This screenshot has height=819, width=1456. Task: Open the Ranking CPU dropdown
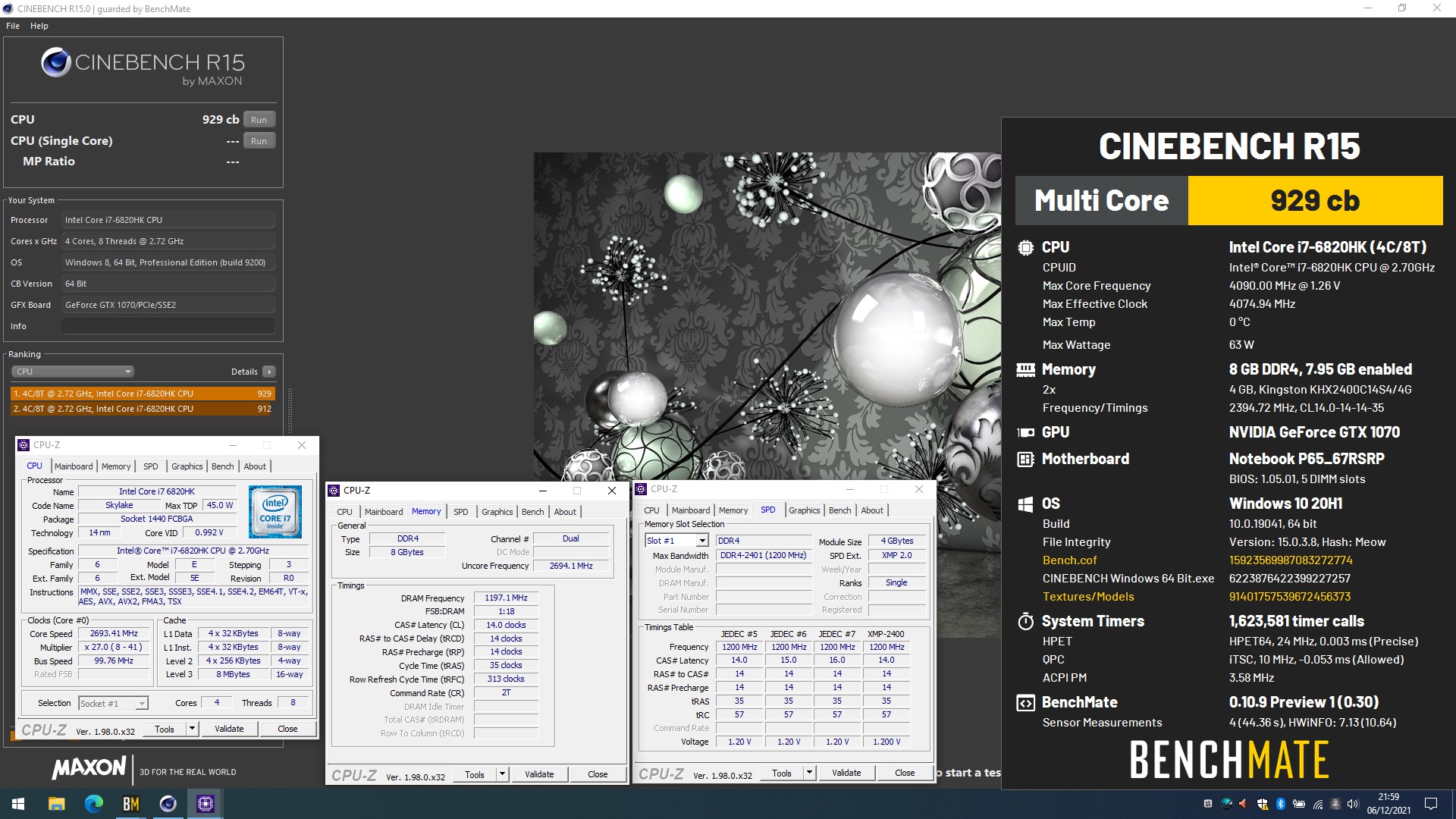tap(73, 372)
